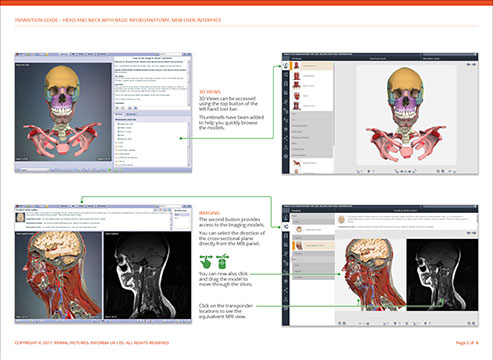
Task: Select axial brain thumbnail in new MRI window list
Action: point(299,229)
